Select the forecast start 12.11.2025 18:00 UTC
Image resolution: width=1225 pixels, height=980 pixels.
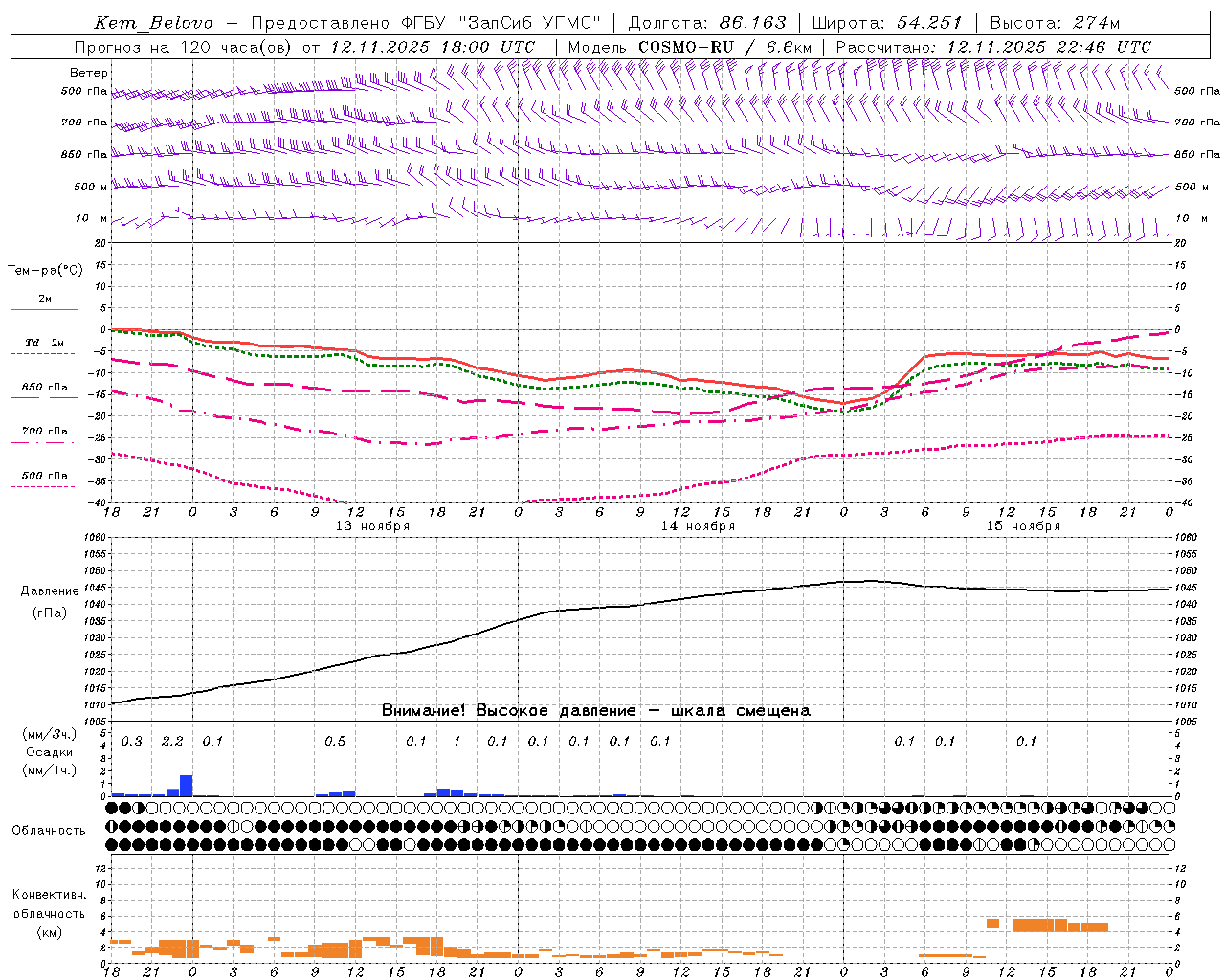tap(432, 46)
